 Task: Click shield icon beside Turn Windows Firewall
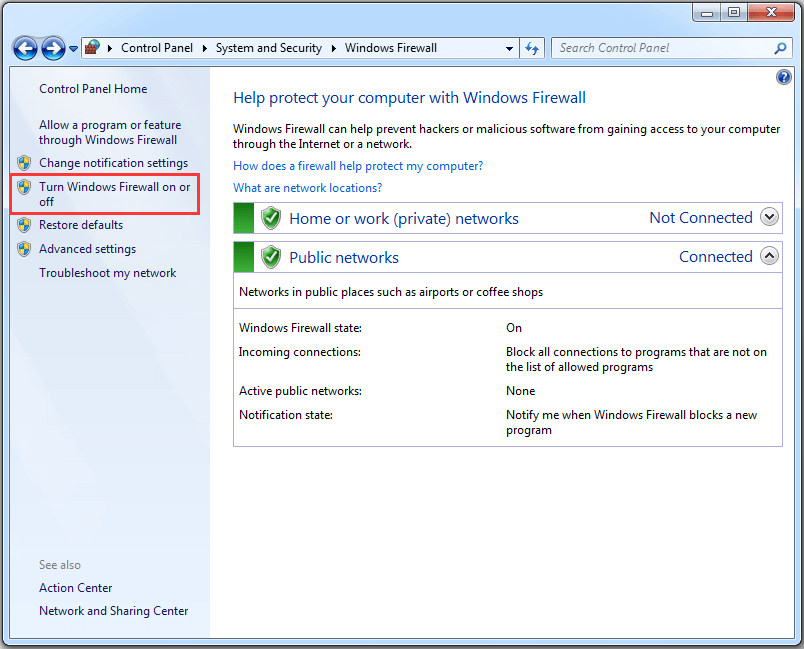24,187
